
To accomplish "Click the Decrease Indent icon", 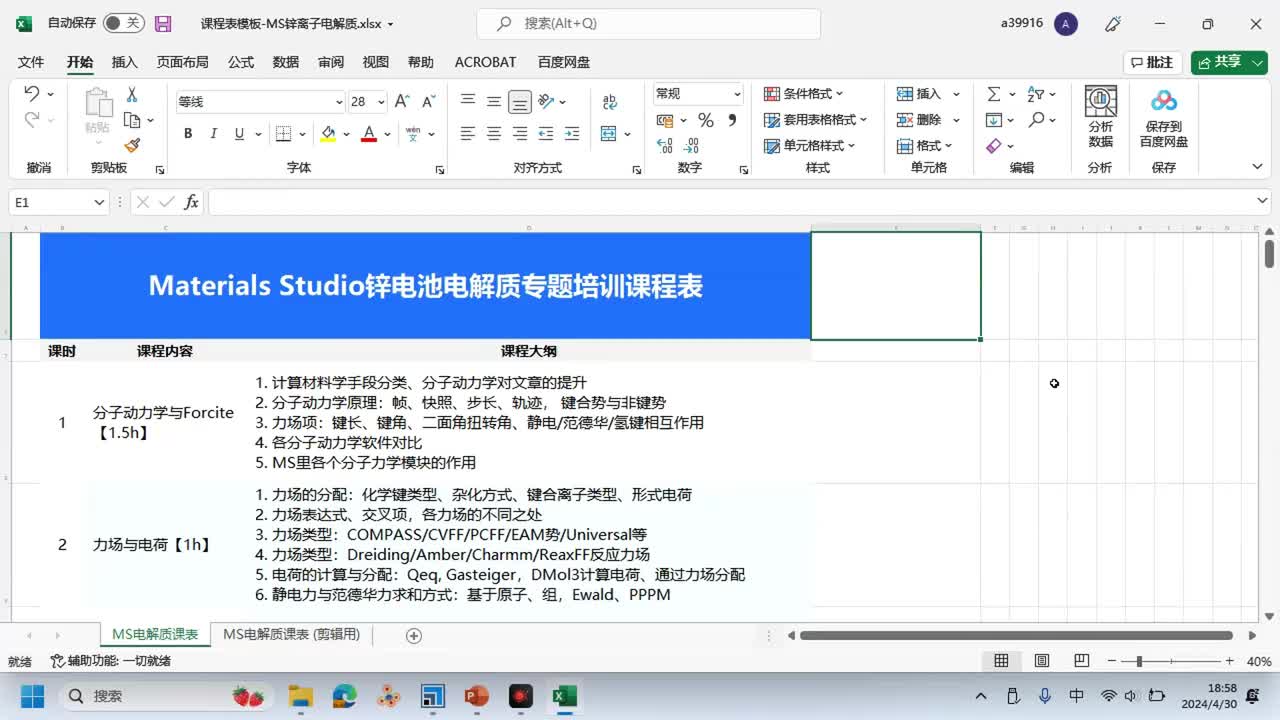I will (545, 133).
